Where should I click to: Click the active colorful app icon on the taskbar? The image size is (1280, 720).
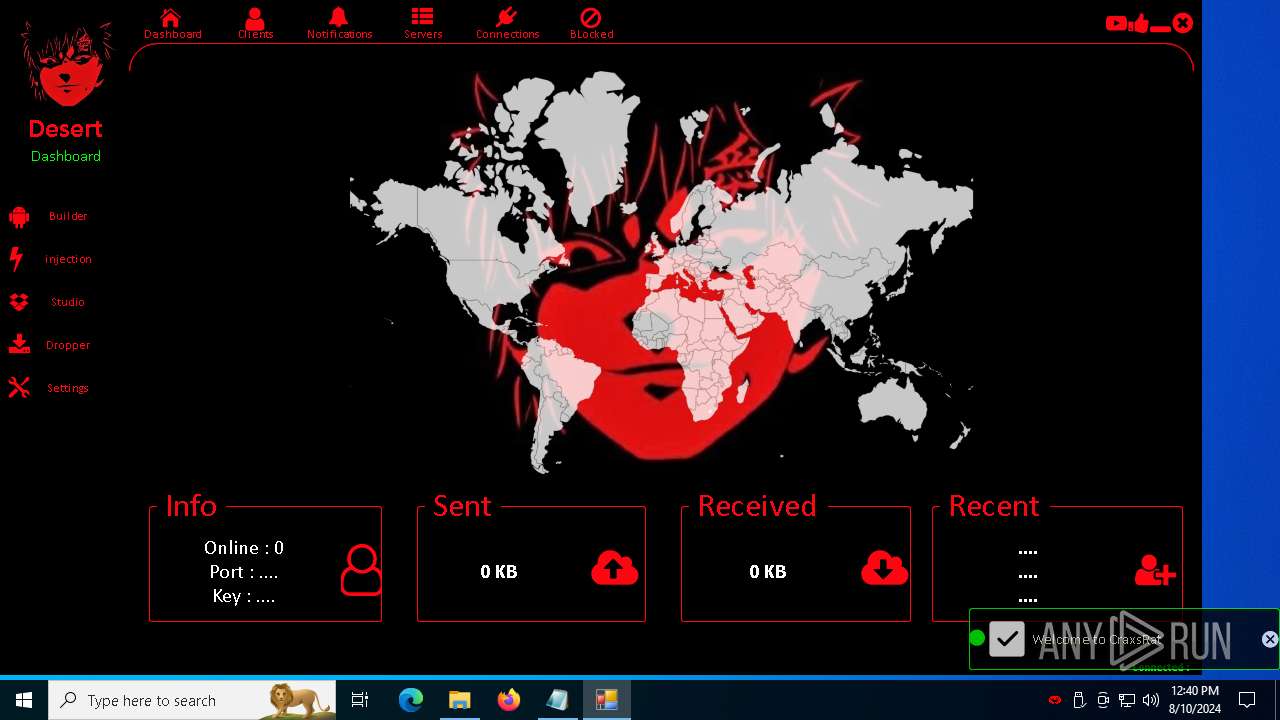(606, 700)
